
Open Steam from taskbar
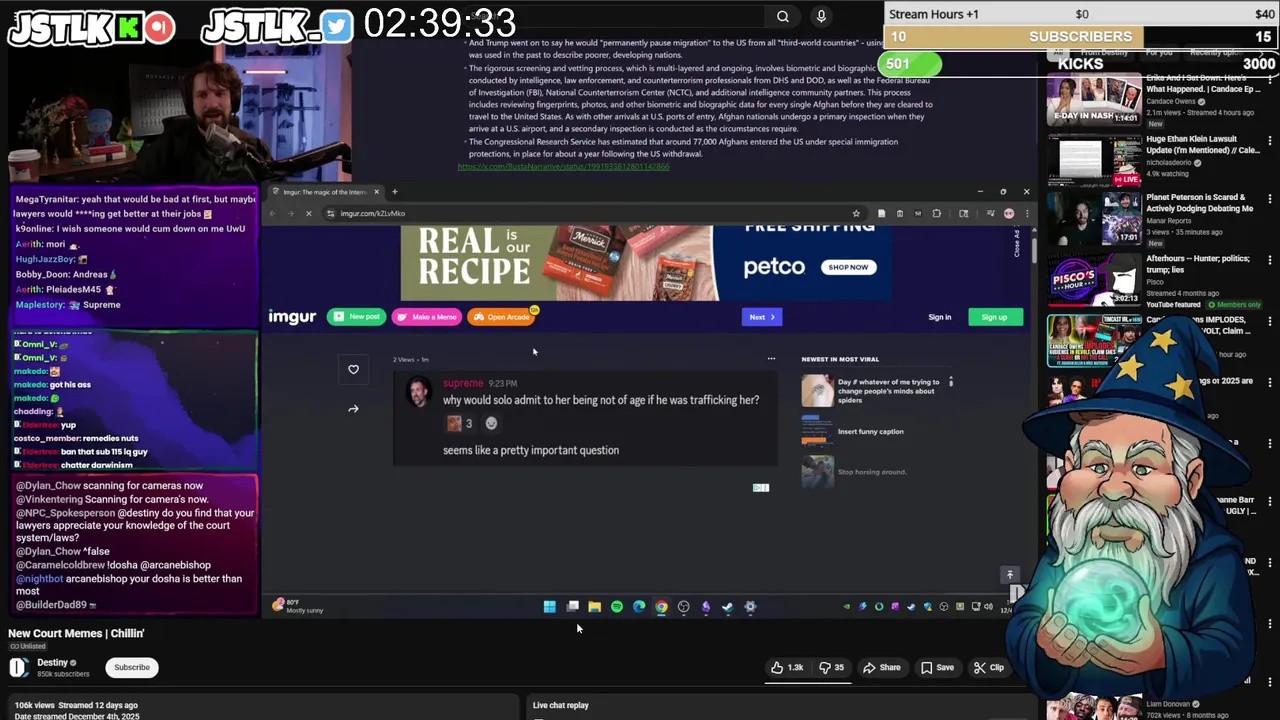pos(727,607)
